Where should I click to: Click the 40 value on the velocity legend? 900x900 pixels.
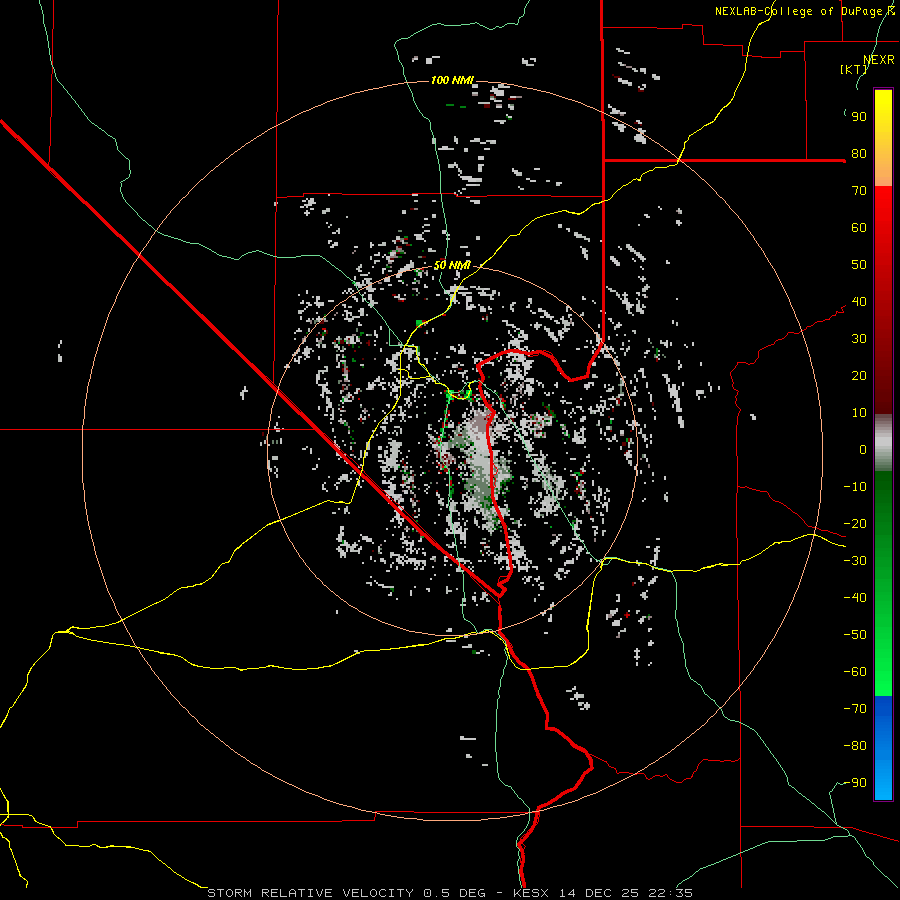point(859,302)
